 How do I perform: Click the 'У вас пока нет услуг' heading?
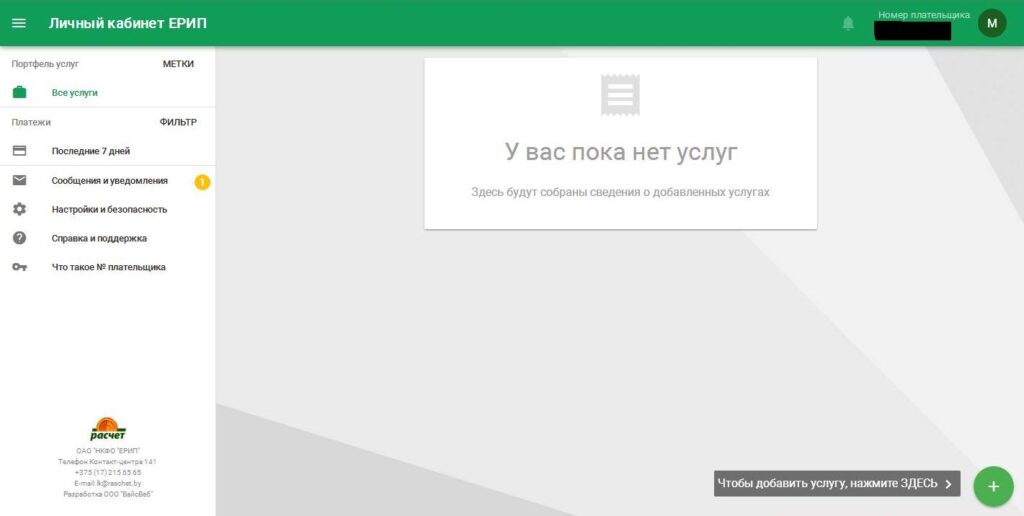pos(620,153)
